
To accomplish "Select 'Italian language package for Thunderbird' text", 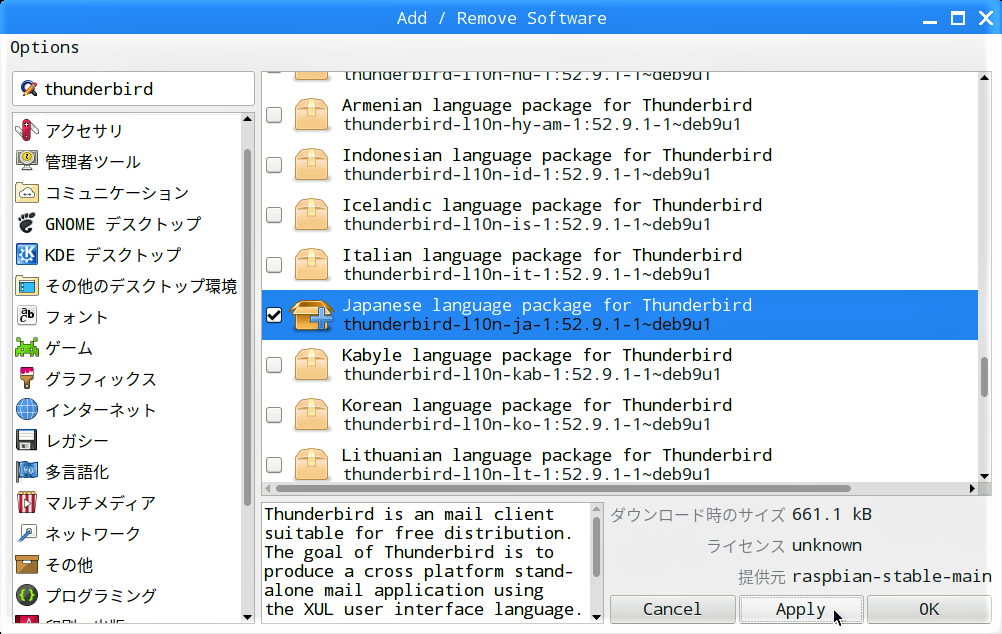I will pos(542,255).
